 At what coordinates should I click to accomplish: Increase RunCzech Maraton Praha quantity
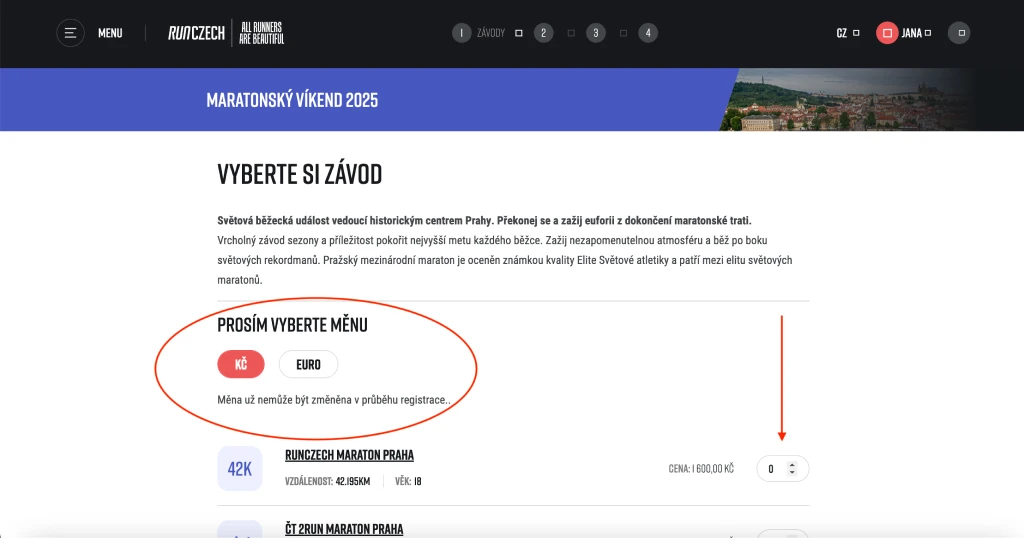coord(792,465)
